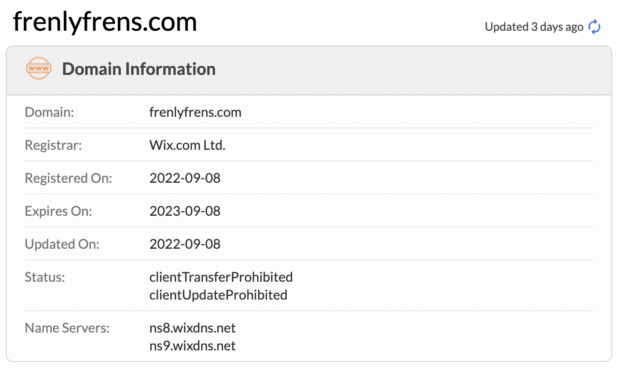Click the Domain Information header
Viewport: 618px width, 370px height.
pos(139,69)
